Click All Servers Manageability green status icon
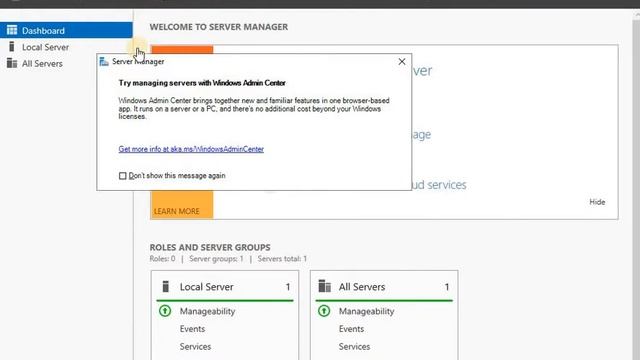Screen dimensions: 640x360 (324, 311)
